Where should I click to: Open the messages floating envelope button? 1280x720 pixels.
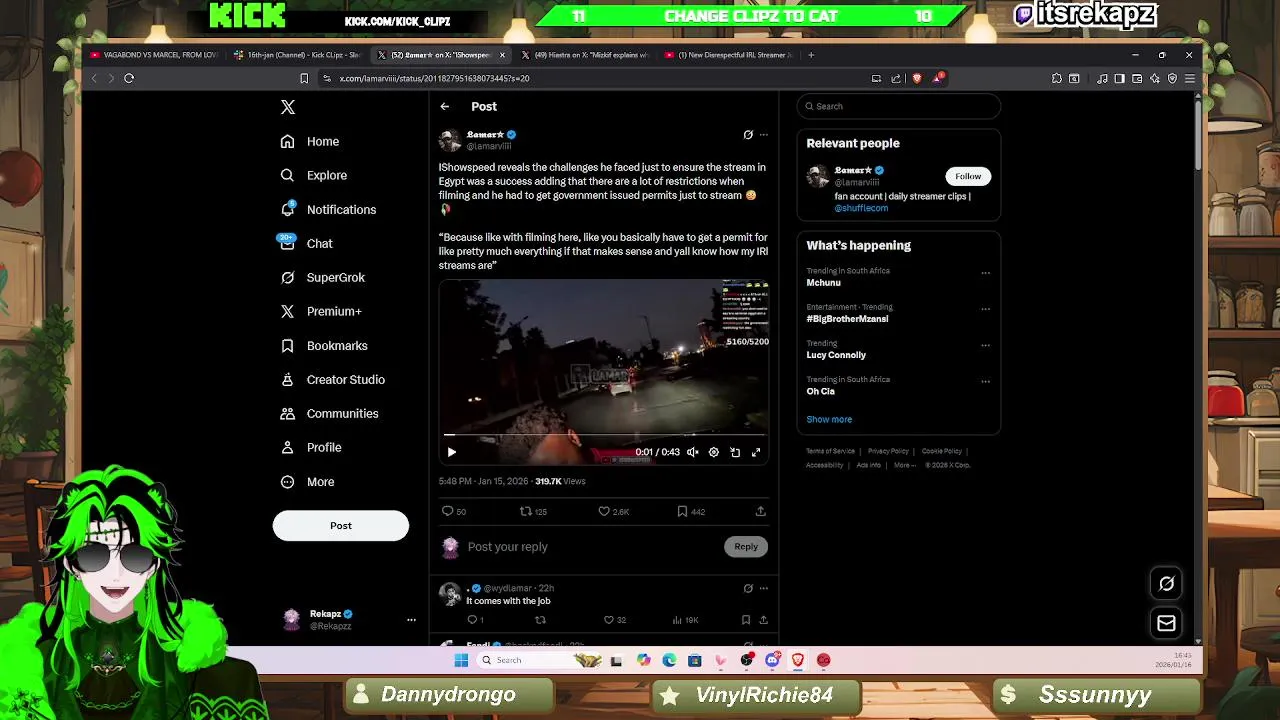[x=1166, y=624]
